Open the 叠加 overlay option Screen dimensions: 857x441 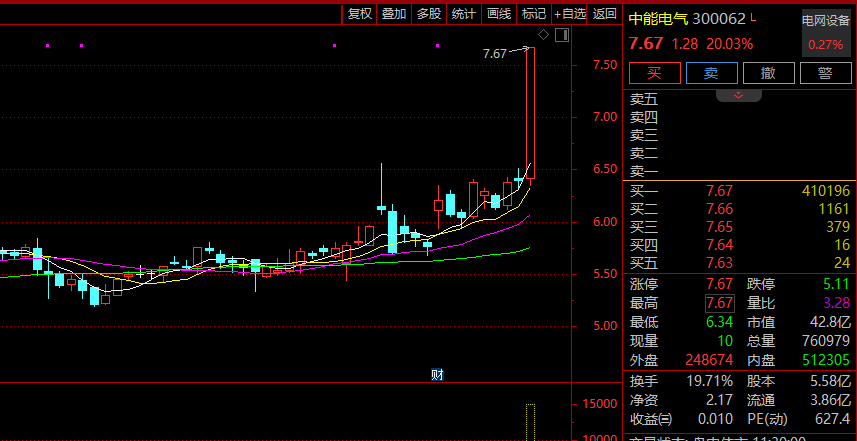394,13
